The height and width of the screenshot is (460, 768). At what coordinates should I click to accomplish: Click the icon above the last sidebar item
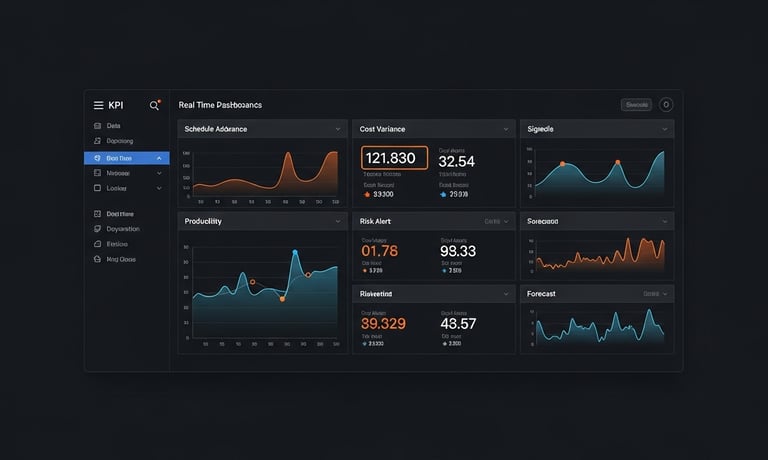97,244
